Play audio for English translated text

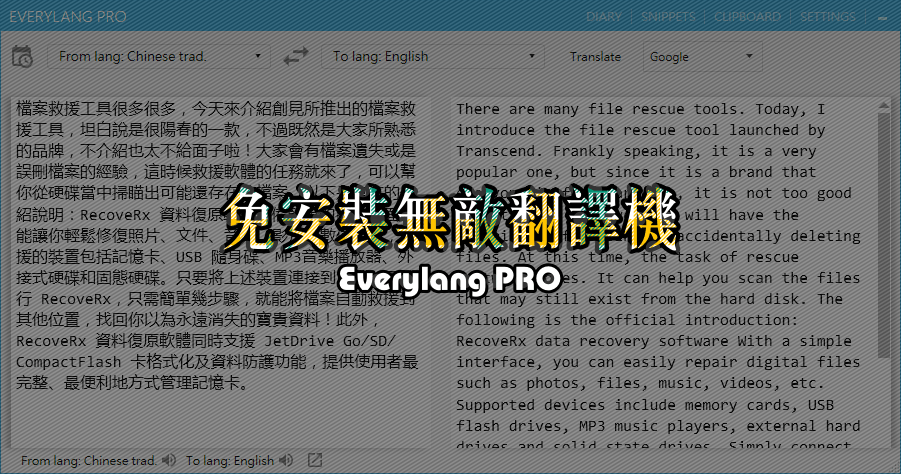(x=286, y=460)
